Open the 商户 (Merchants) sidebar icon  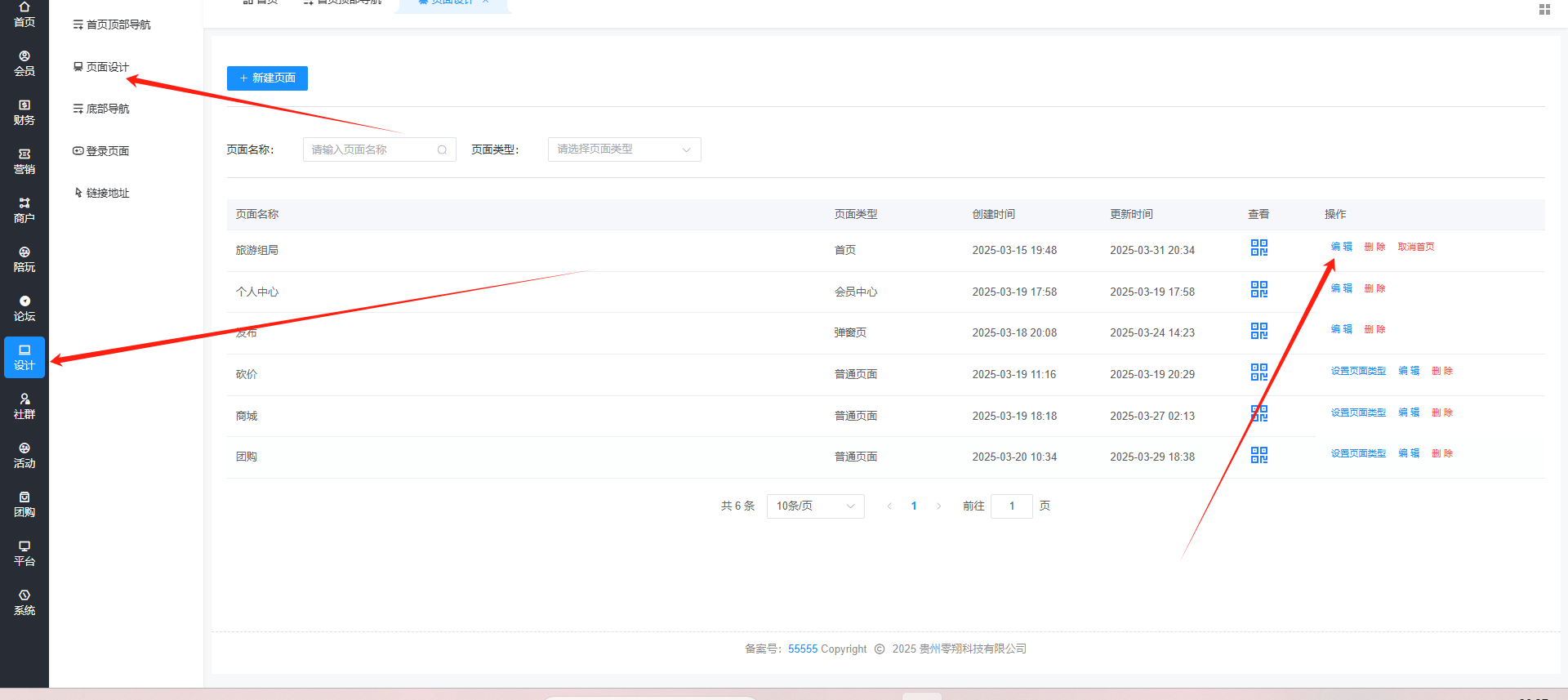click(24, 211)
